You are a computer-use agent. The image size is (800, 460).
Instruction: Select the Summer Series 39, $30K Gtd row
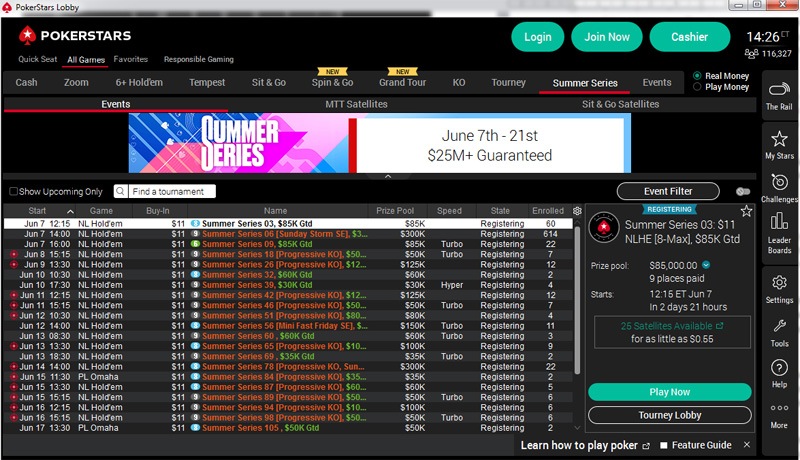point(288,285)
